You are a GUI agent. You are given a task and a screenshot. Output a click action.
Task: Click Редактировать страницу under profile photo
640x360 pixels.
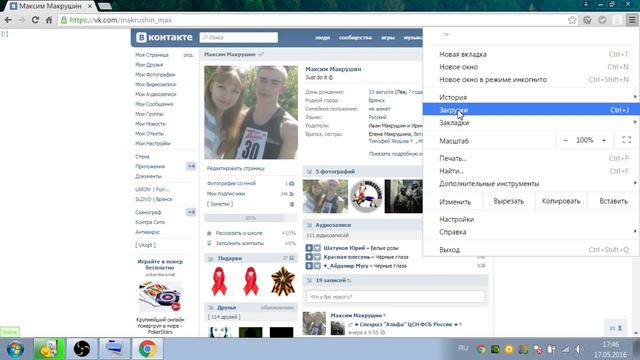pos(236,168)
